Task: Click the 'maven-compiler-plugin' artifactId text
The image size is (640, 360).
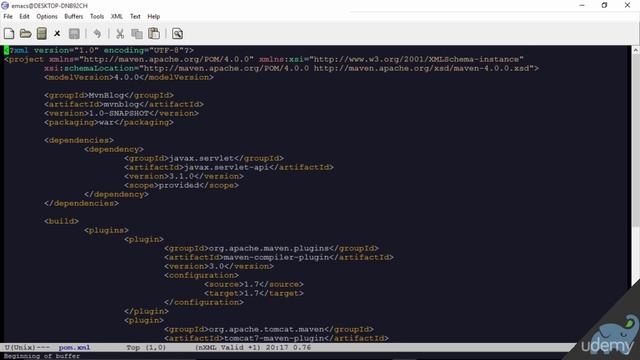Action: [x=276, y=257]
